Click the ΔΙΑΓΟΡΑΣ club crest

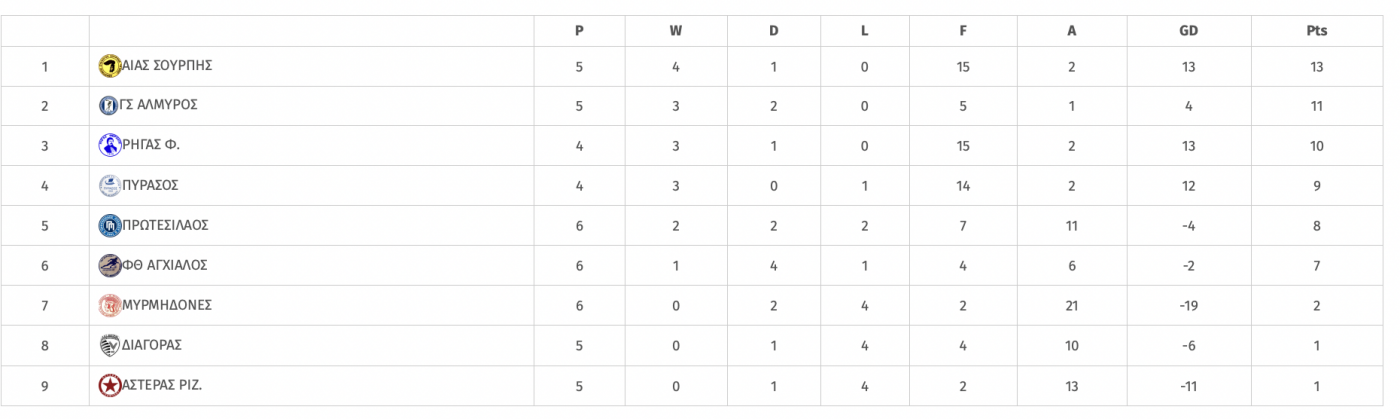click(x=109, y=346)
